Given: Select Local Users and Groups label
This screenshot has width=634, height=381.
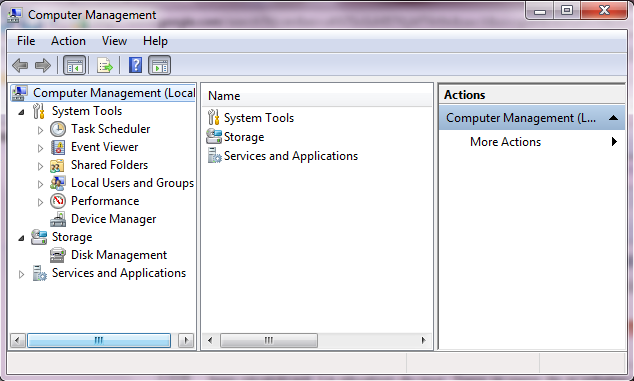Looking at the screenshot, I should (132, 183).
